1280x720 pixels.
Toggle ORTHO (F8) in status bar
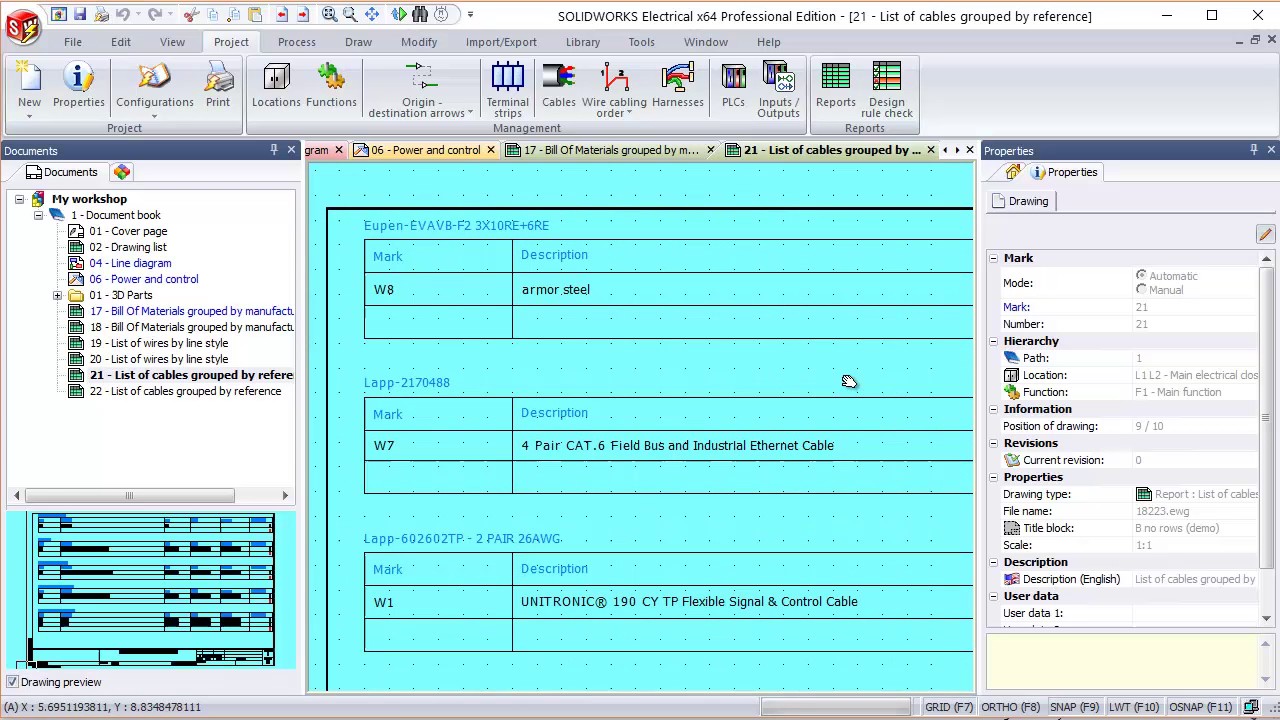(x=1011, y=707)
